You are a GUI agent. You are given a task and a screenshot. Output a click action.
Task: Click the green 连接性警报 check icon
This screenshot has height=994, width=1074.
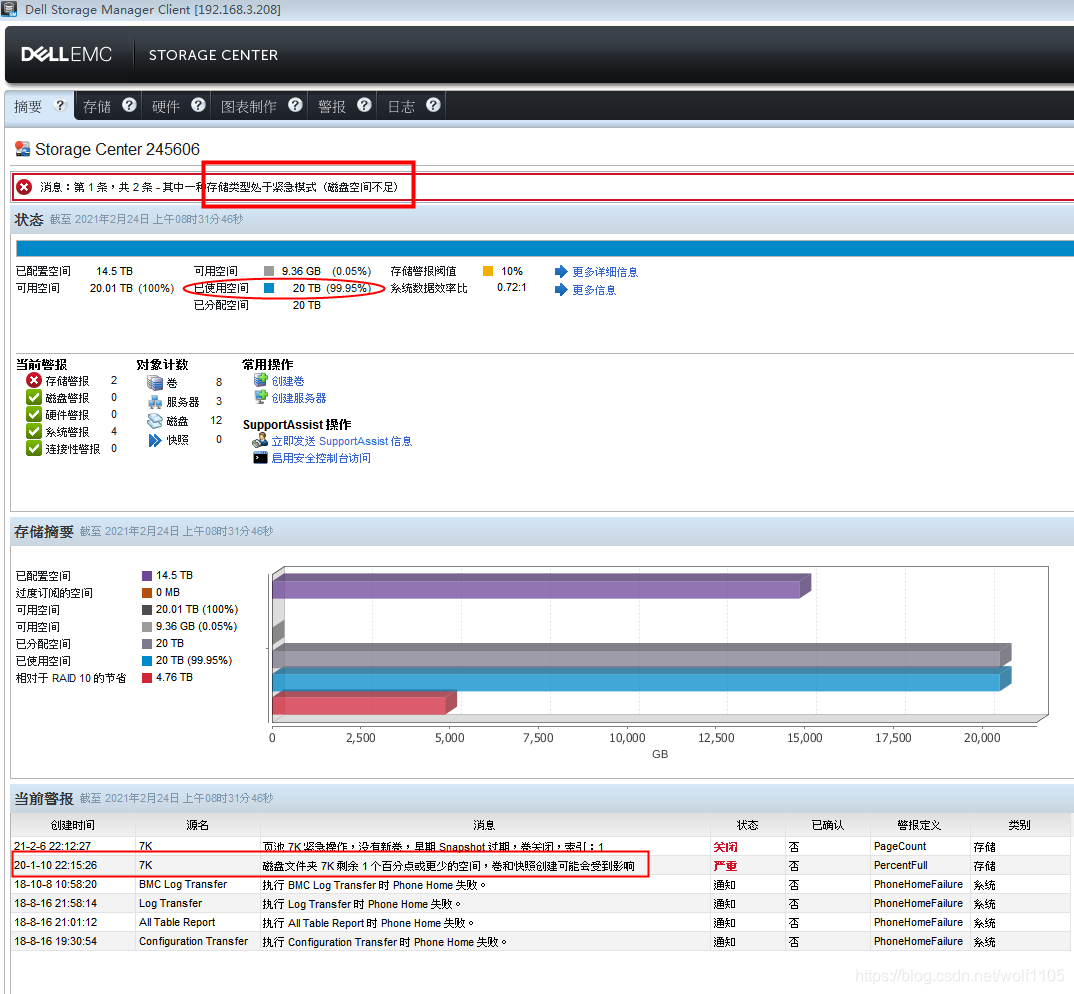pos(34,448)
